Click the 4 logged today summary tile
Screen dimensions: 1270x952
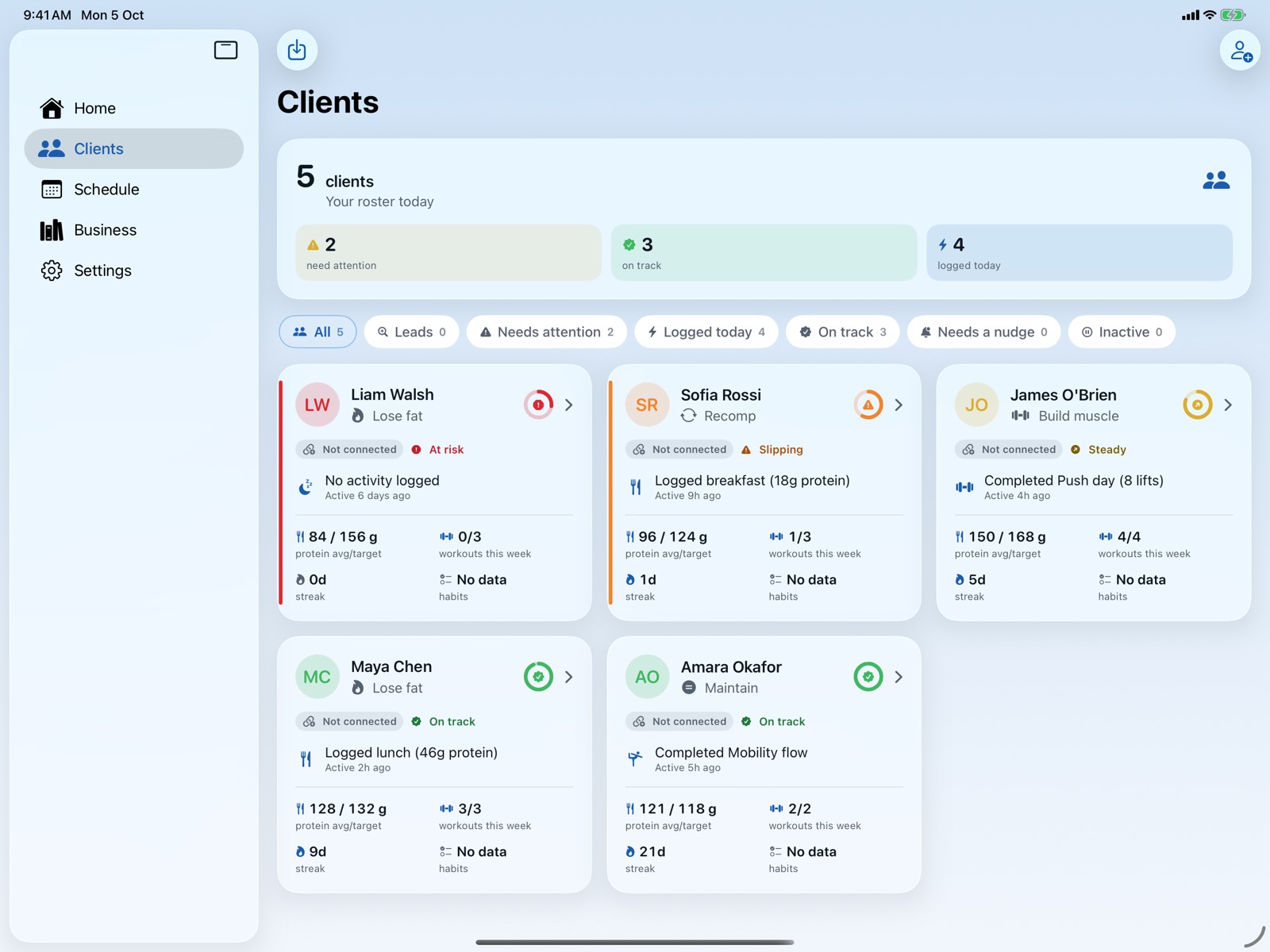[1079, 252]
